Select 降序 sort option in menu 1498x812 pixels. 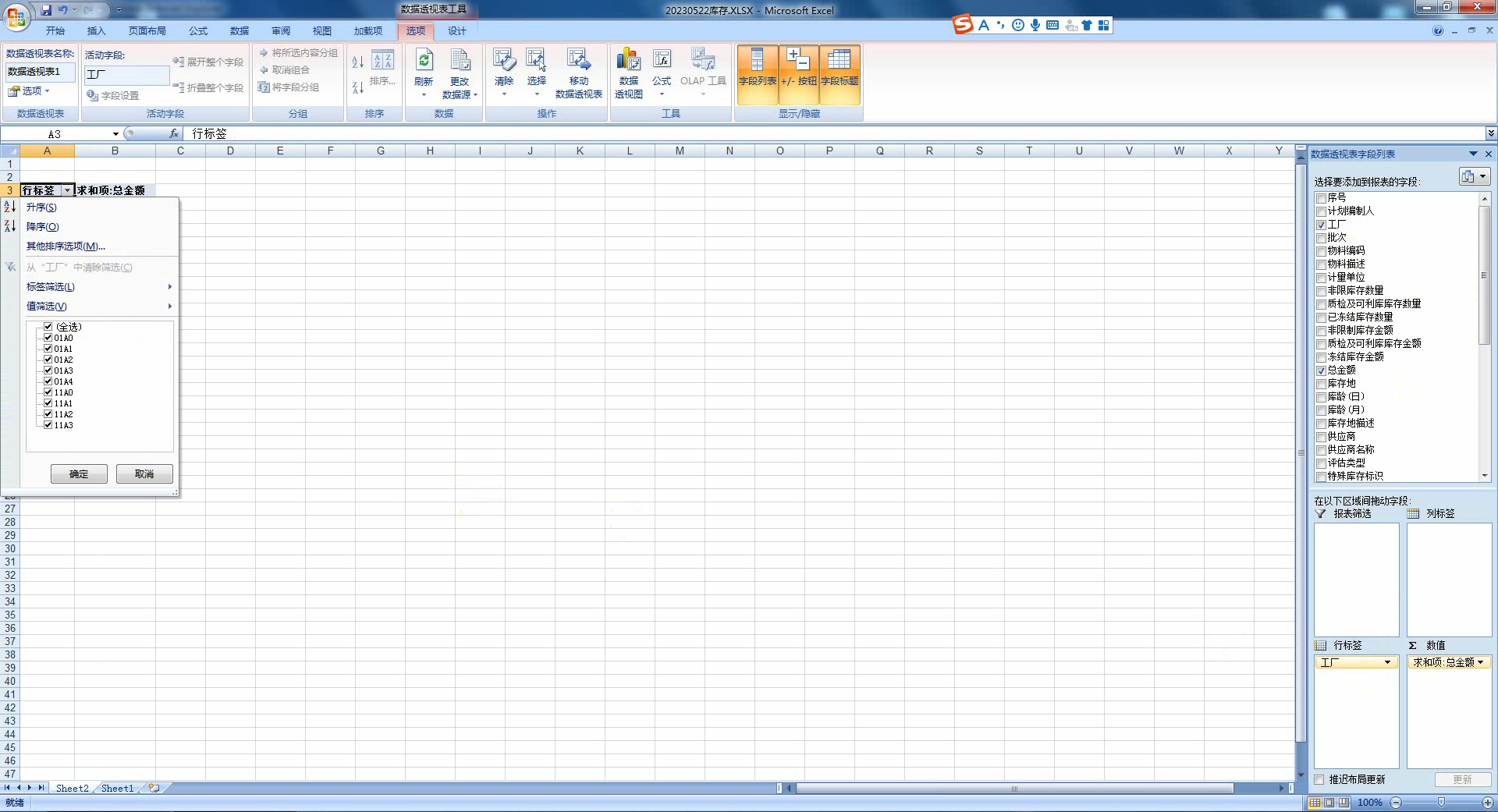[x=43, y=227]
